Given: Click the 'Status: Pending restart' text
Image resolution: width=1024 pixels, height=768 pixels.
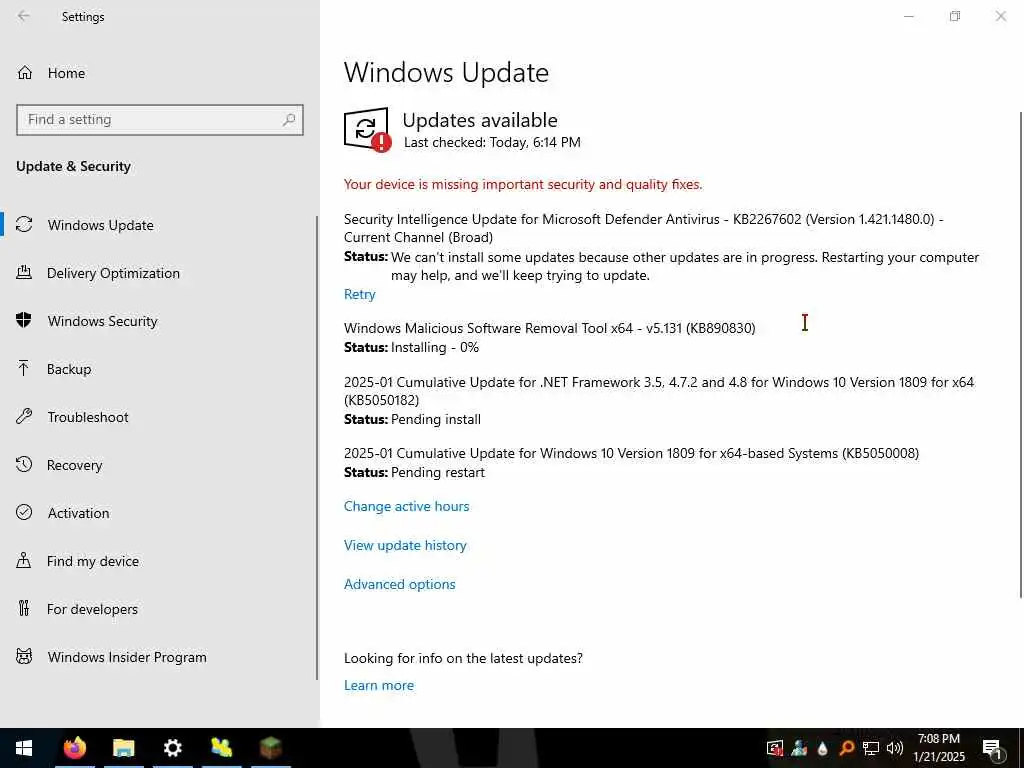Looking at the screenshot, I should (x=415, y=472).
